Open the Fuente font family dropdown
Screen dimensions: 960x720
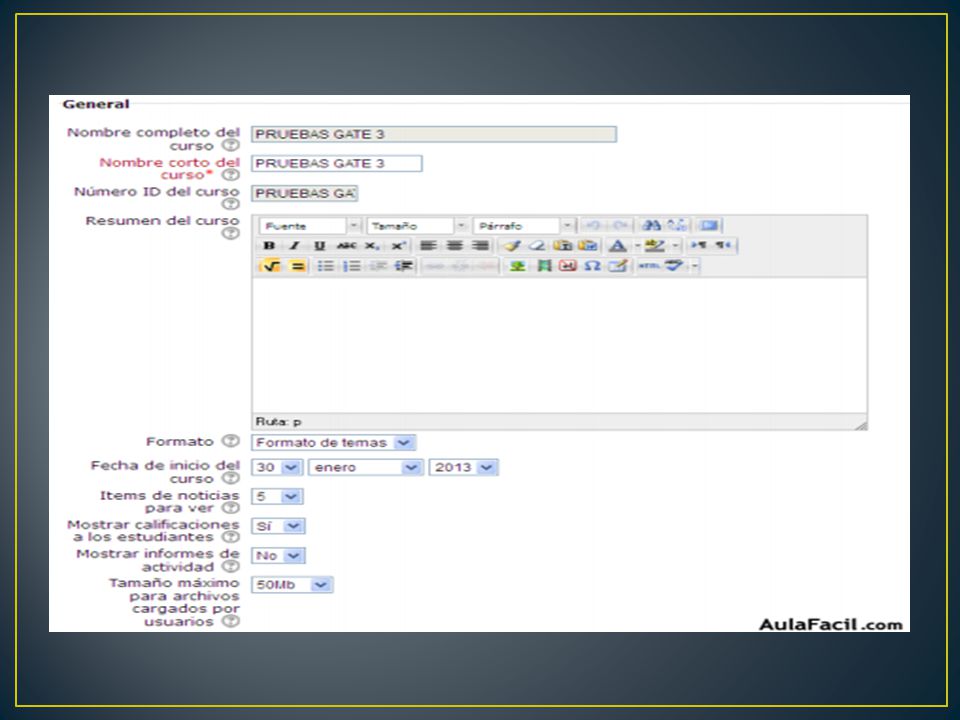(x=310, y=226)
